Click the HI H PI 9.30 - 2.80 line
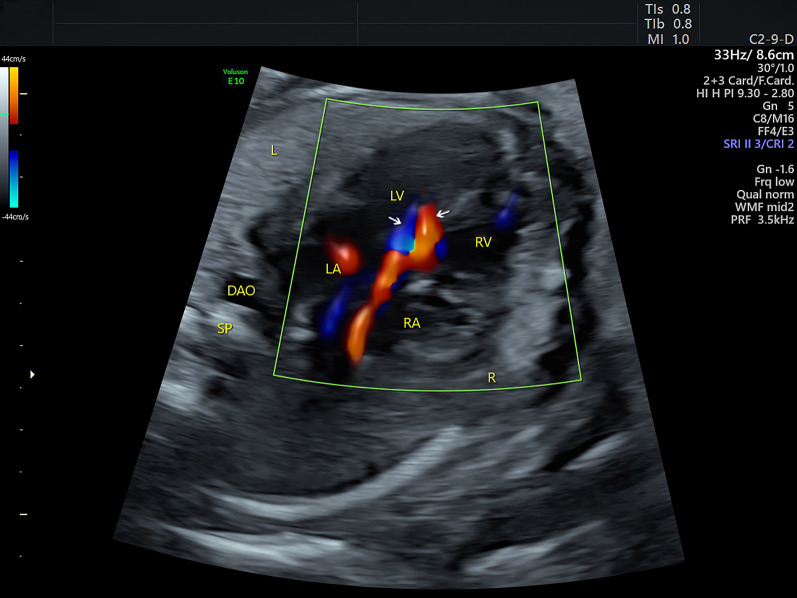The image size is (797, 598). [745, 94]
